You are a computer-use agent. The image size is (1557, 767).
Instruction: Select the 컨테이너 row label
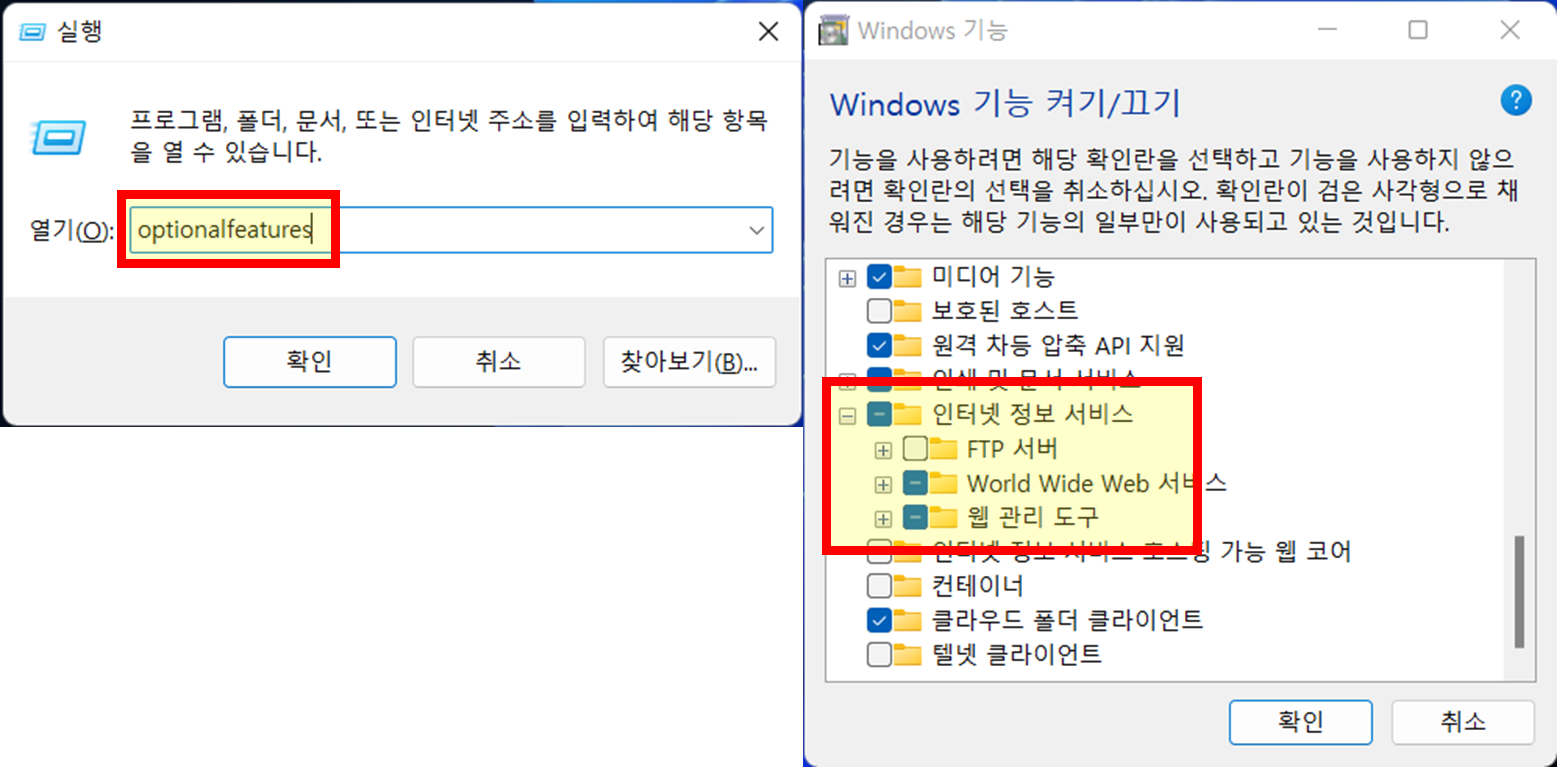[x=977, y=585]
